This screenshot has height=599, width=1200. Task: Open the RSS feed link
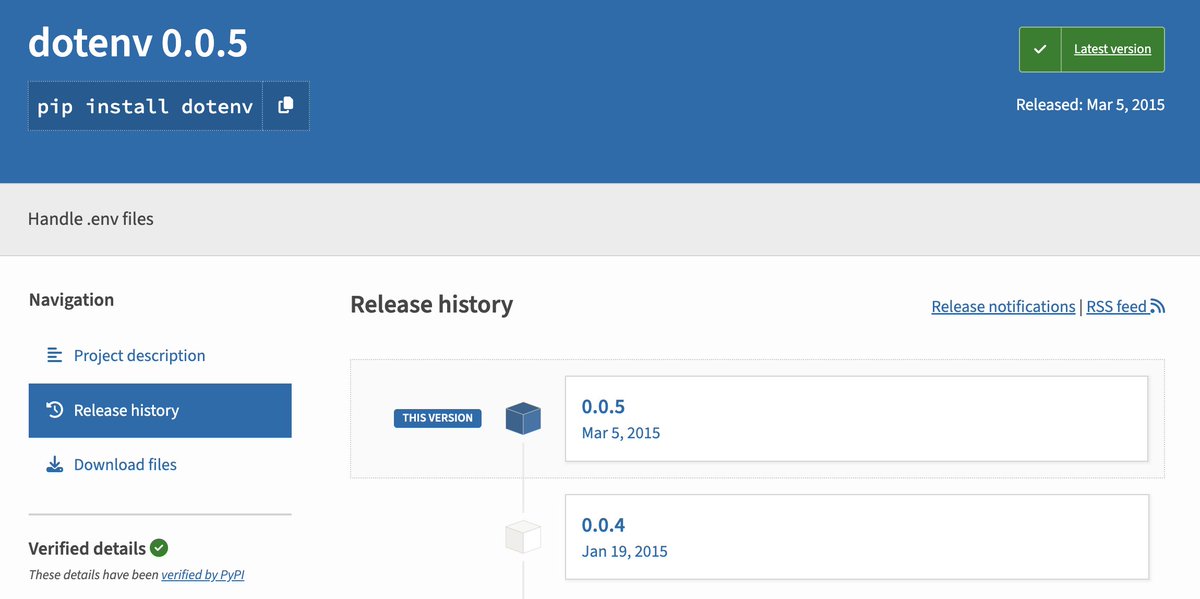[1117, 307]
